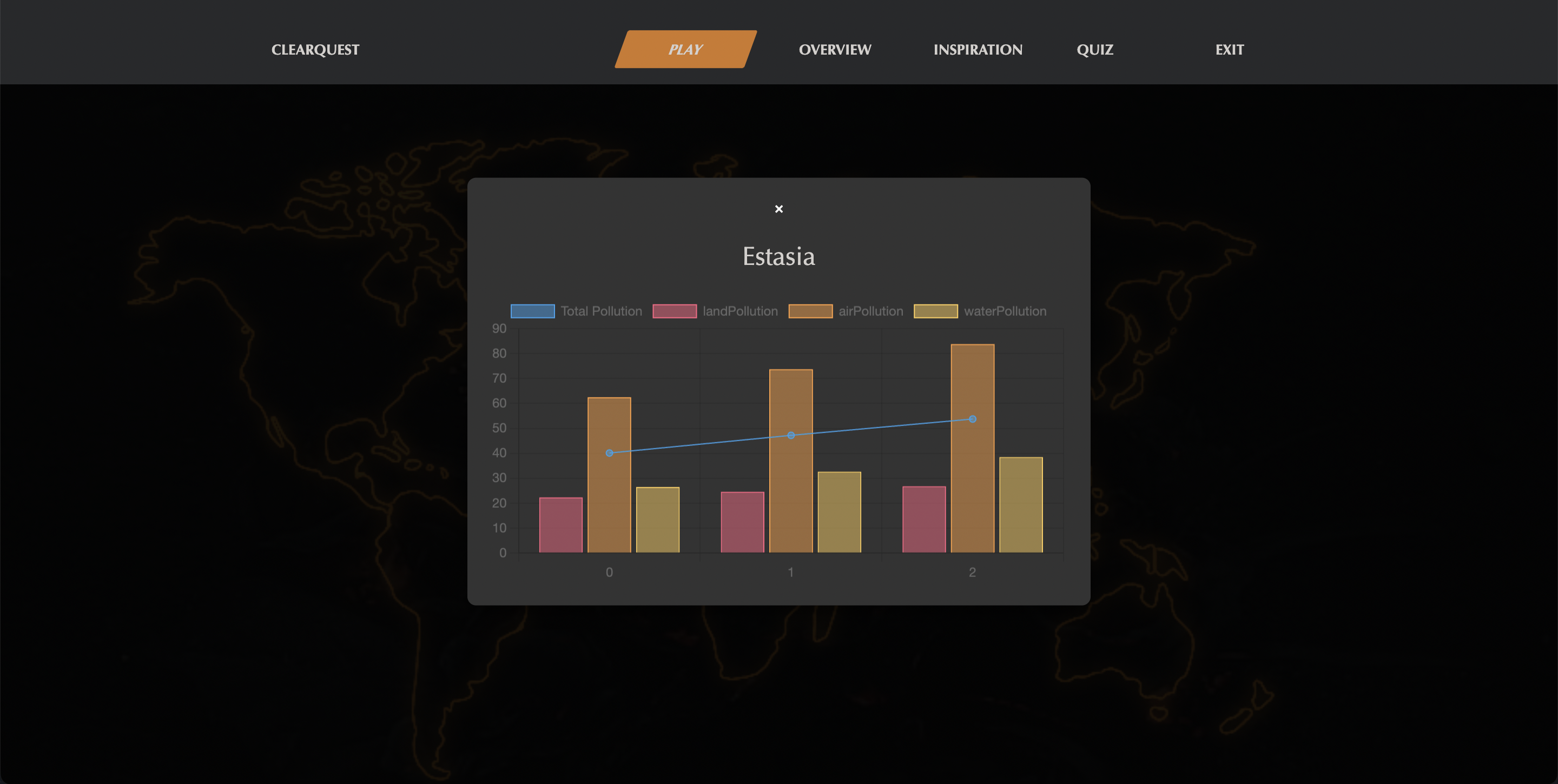
Task: Select the waterPollution bar for round 1
Action: pos(839,512)
